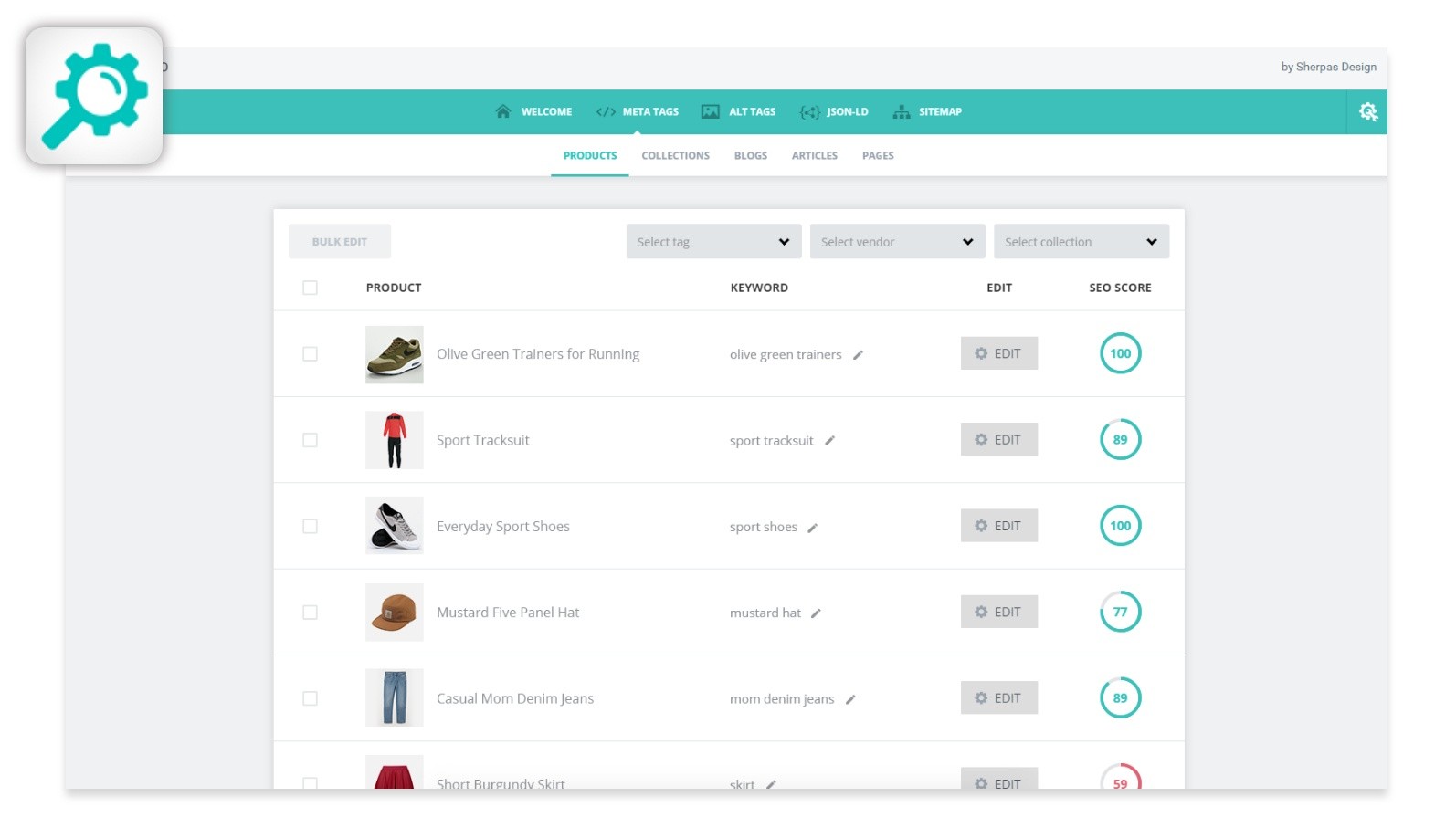Open Meta Tags menu item
This screenshot has height=828, width=1456.
[650, 112]
